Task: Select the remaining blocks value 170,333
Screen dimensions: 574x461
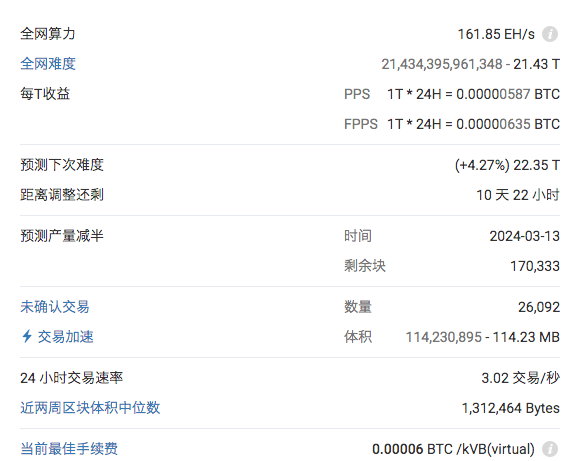Action: (535, 267)
